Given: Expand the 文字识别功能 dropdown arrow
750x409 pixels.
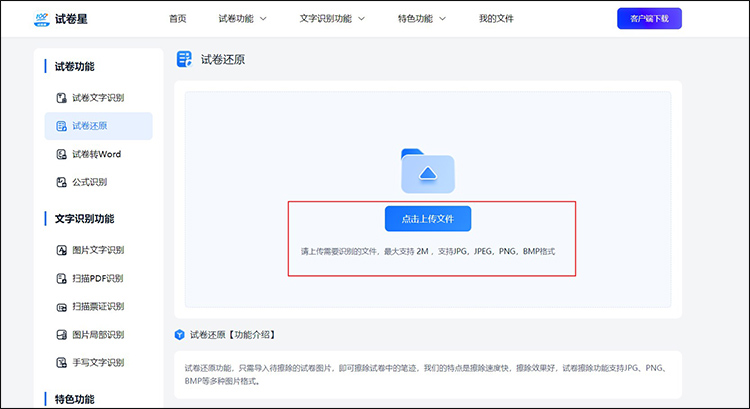Looking at the screenshot, I should [362, 19].
